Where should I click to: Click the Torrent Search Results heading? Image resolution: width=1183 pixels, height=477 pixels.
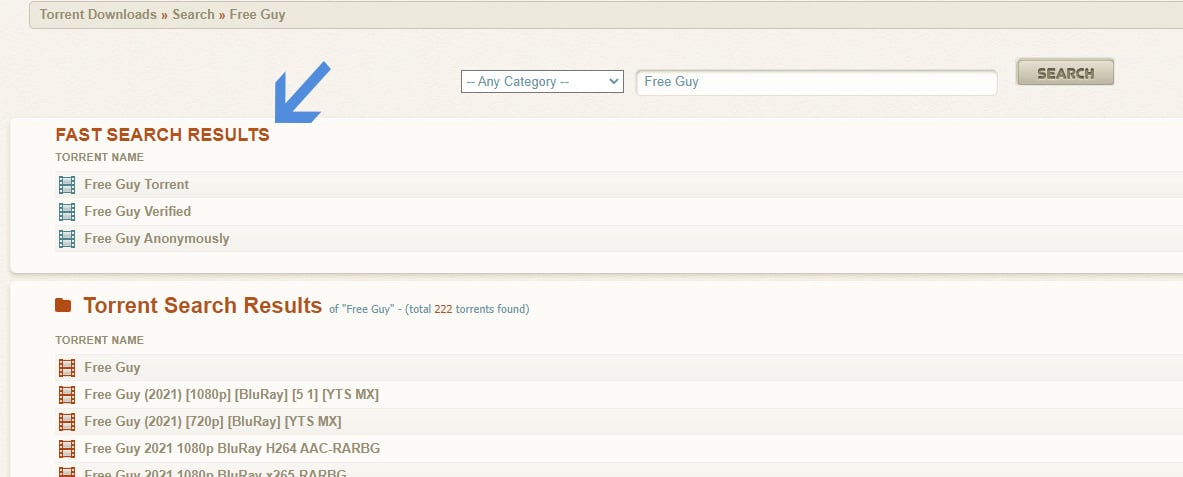[x=203, y=305]
